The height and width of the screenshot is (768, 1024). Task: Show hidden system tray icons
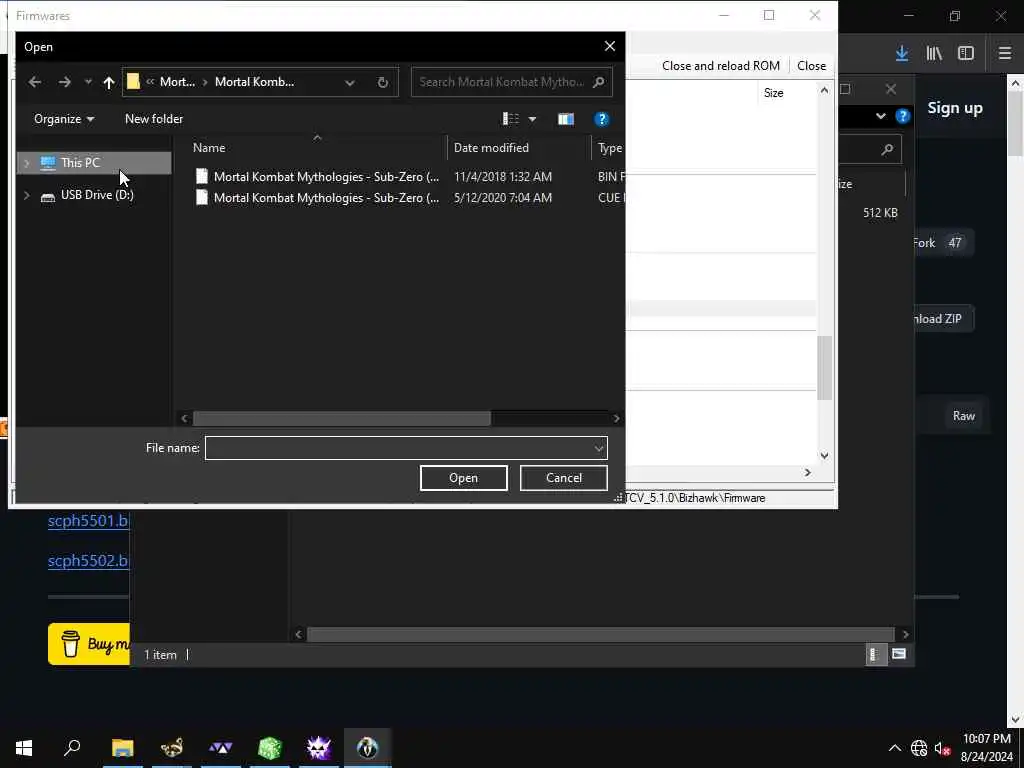895,748
